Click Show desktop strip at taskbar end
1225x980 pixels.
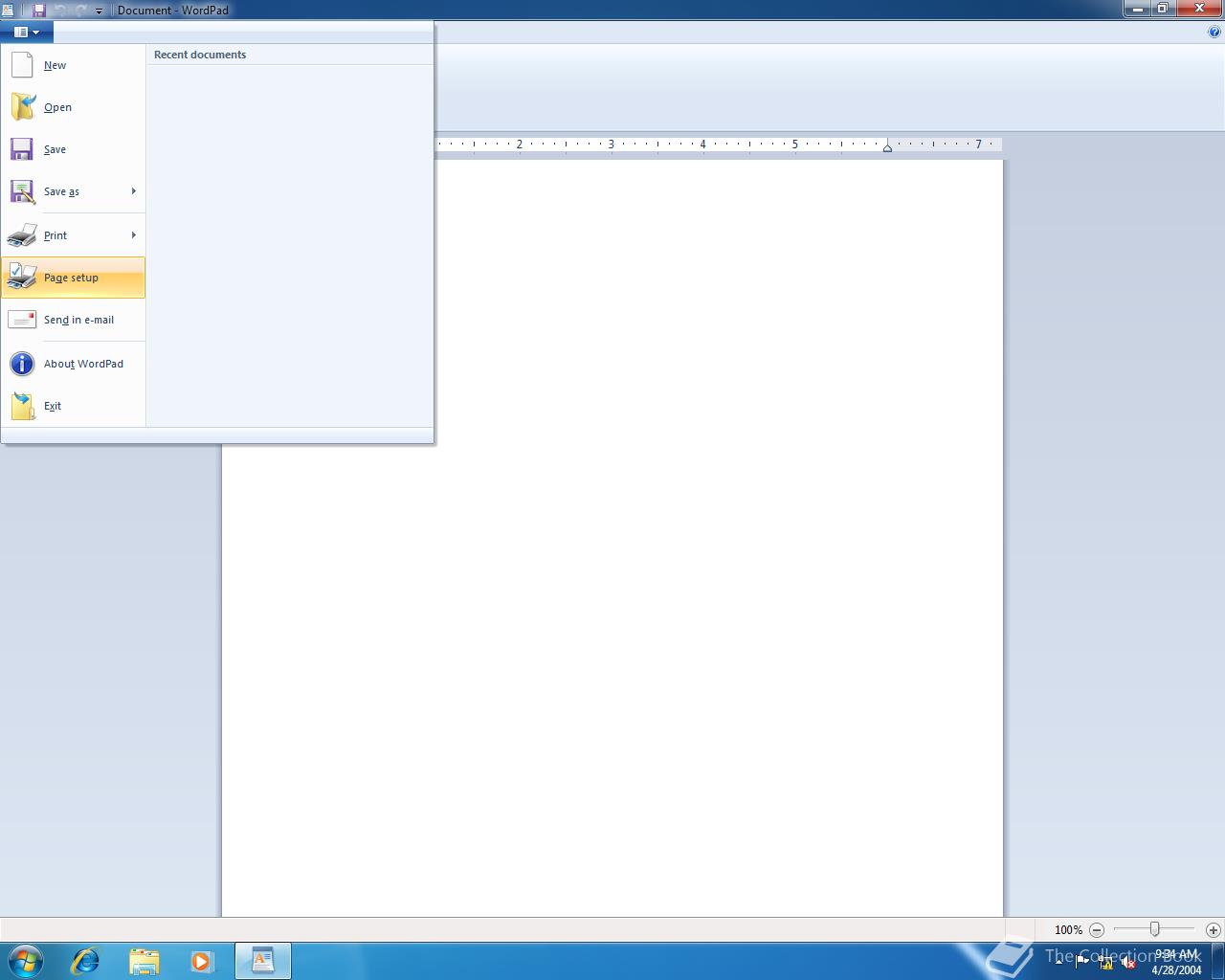[1218, 961]
